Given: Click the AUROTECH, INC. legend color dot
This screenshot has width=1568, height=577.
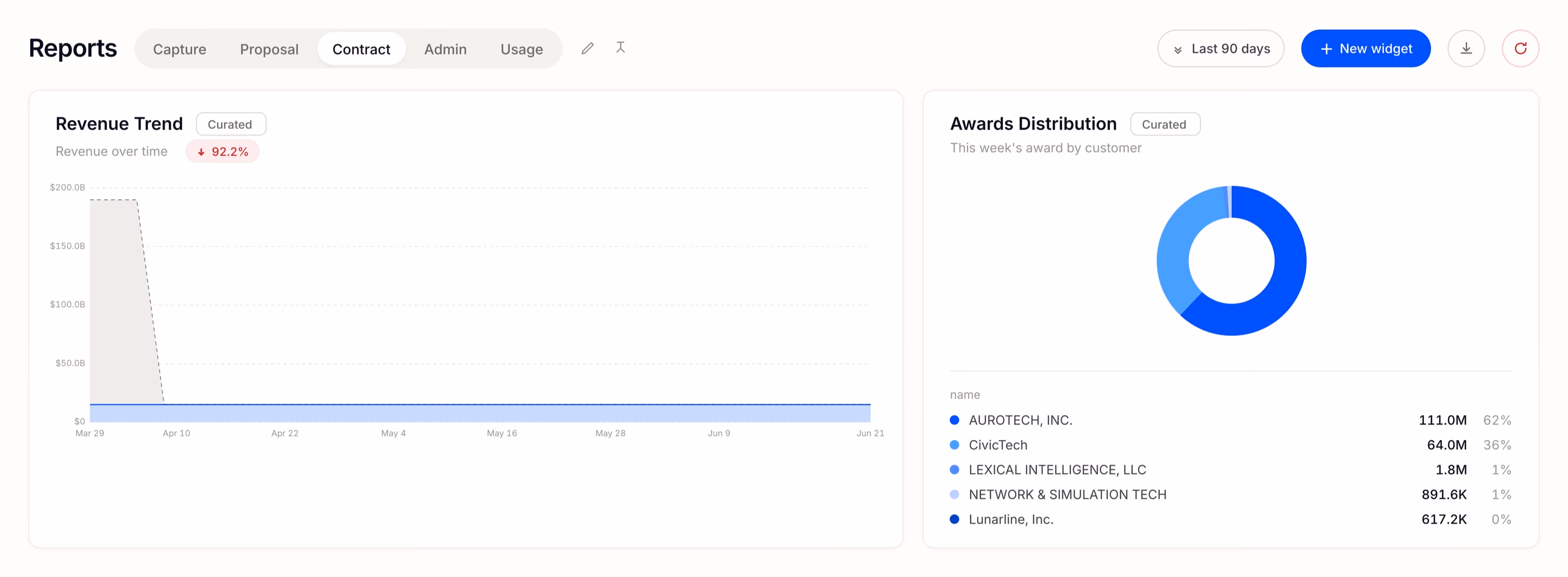Looking at the screenshot, I should pos(955,420).
